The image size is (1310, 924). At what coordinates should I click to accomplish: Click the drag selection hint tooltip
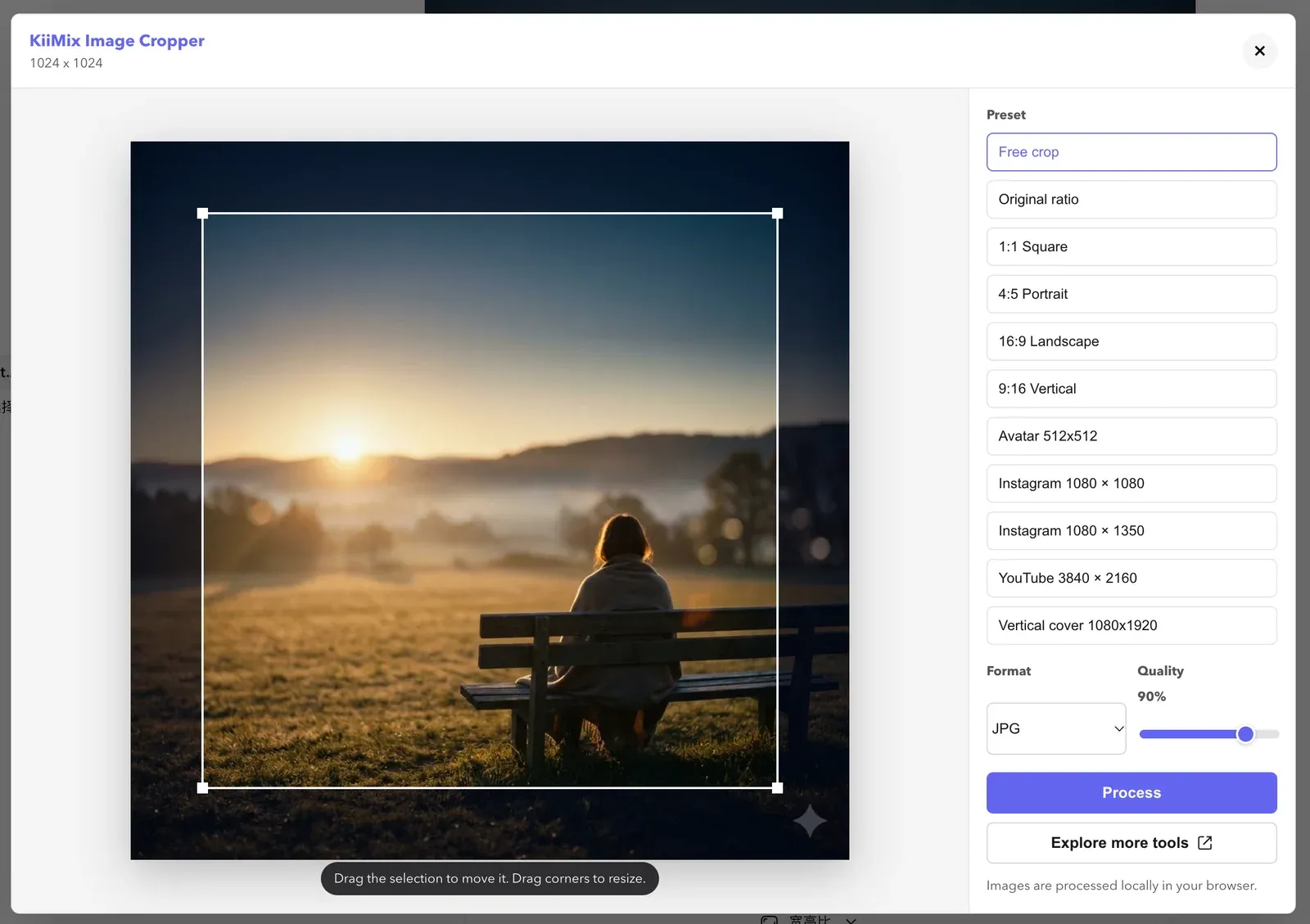pos(490,878)
